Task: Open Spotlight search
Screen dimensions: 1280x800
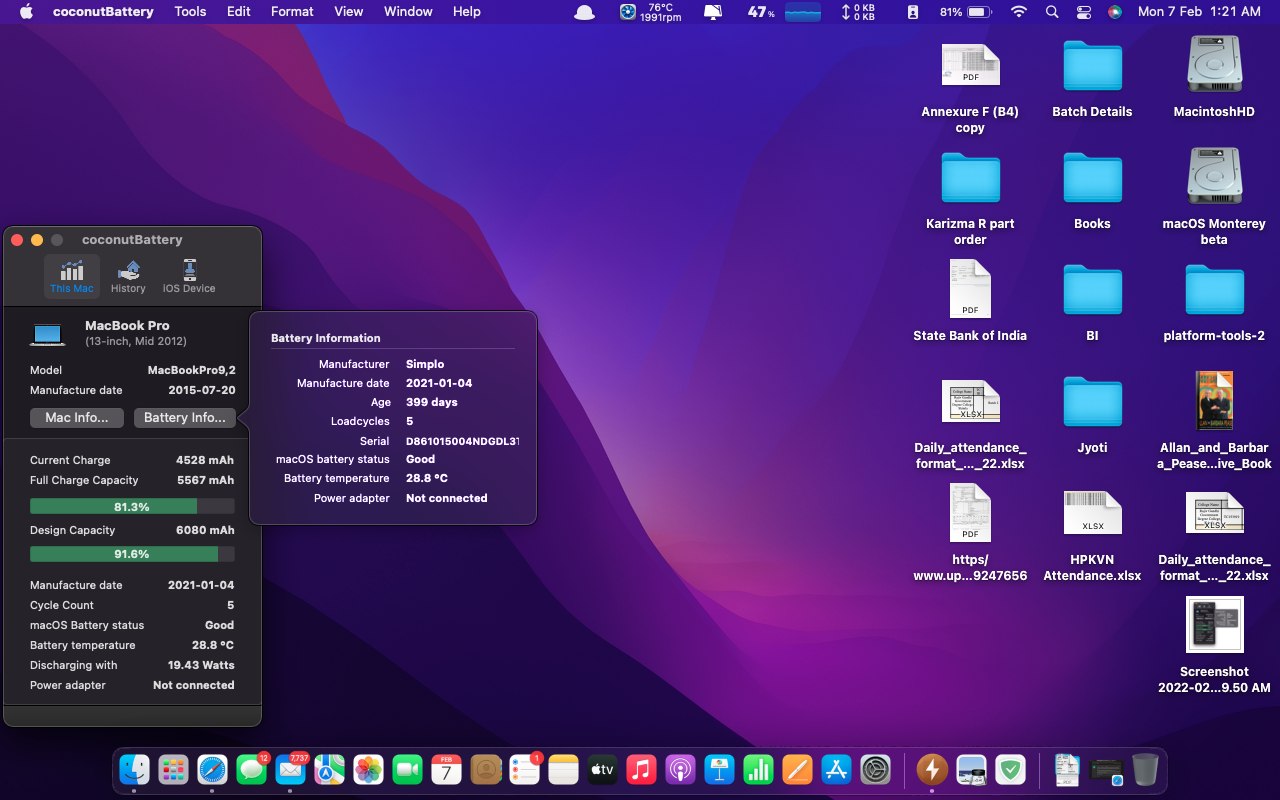Action: (x=1051, y=12)
